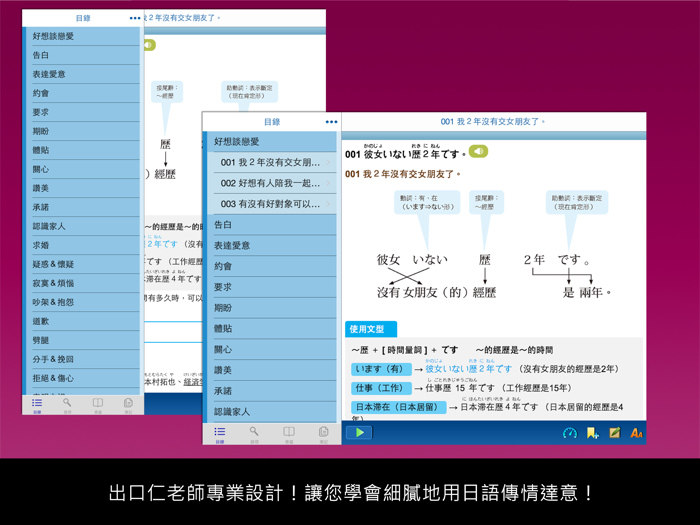Screen dimensions: 700x525
Task: Tap the brown translation line 001 我２年沒有交女朋友了
Action: pyautogui.click(x=402, y=174)
